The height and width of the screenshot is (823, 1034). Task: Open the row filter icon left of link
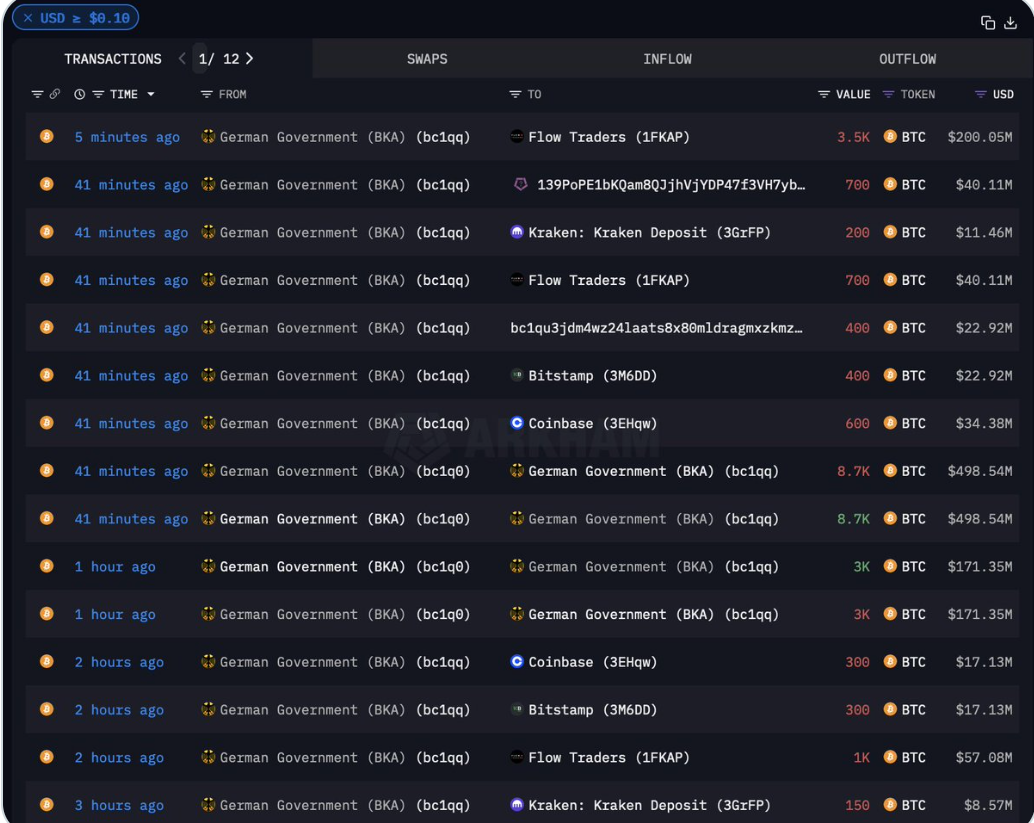(38, 94)
